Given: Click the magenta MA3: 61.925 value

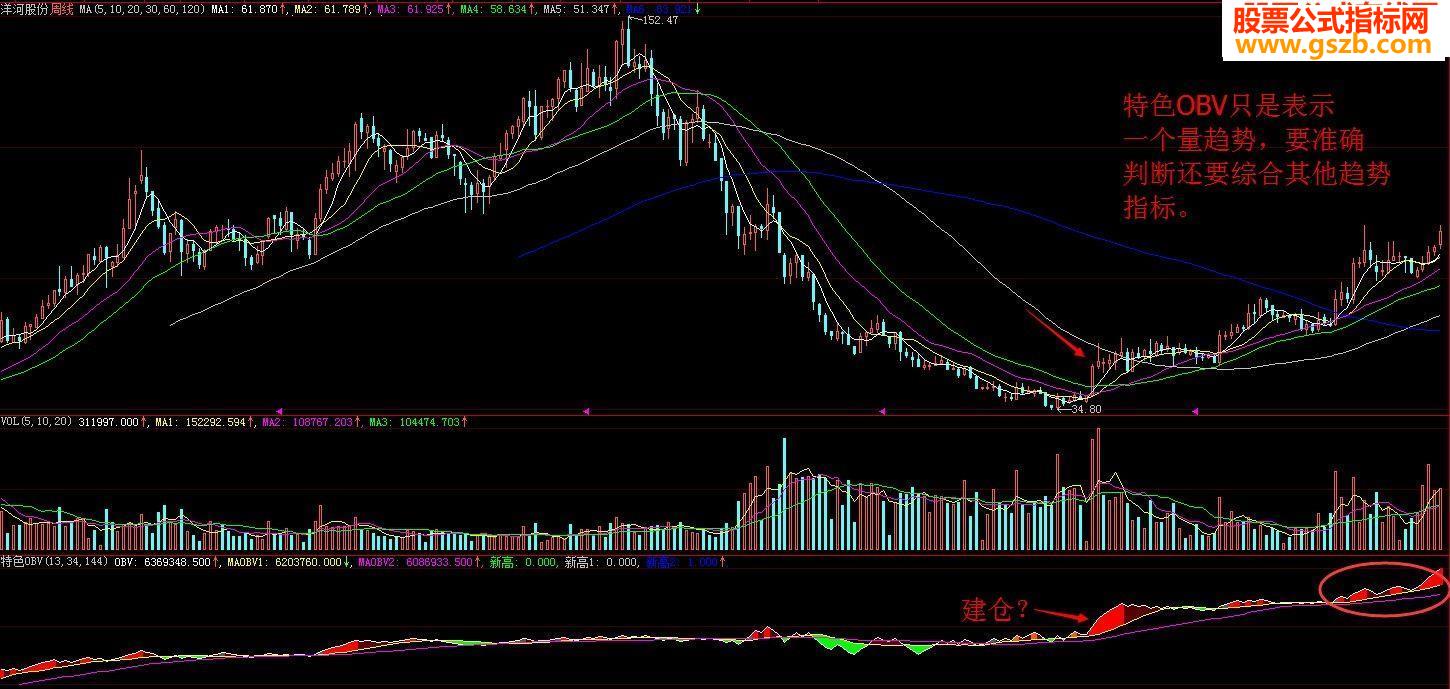Looking at the screenshot, I should [411, 9].
